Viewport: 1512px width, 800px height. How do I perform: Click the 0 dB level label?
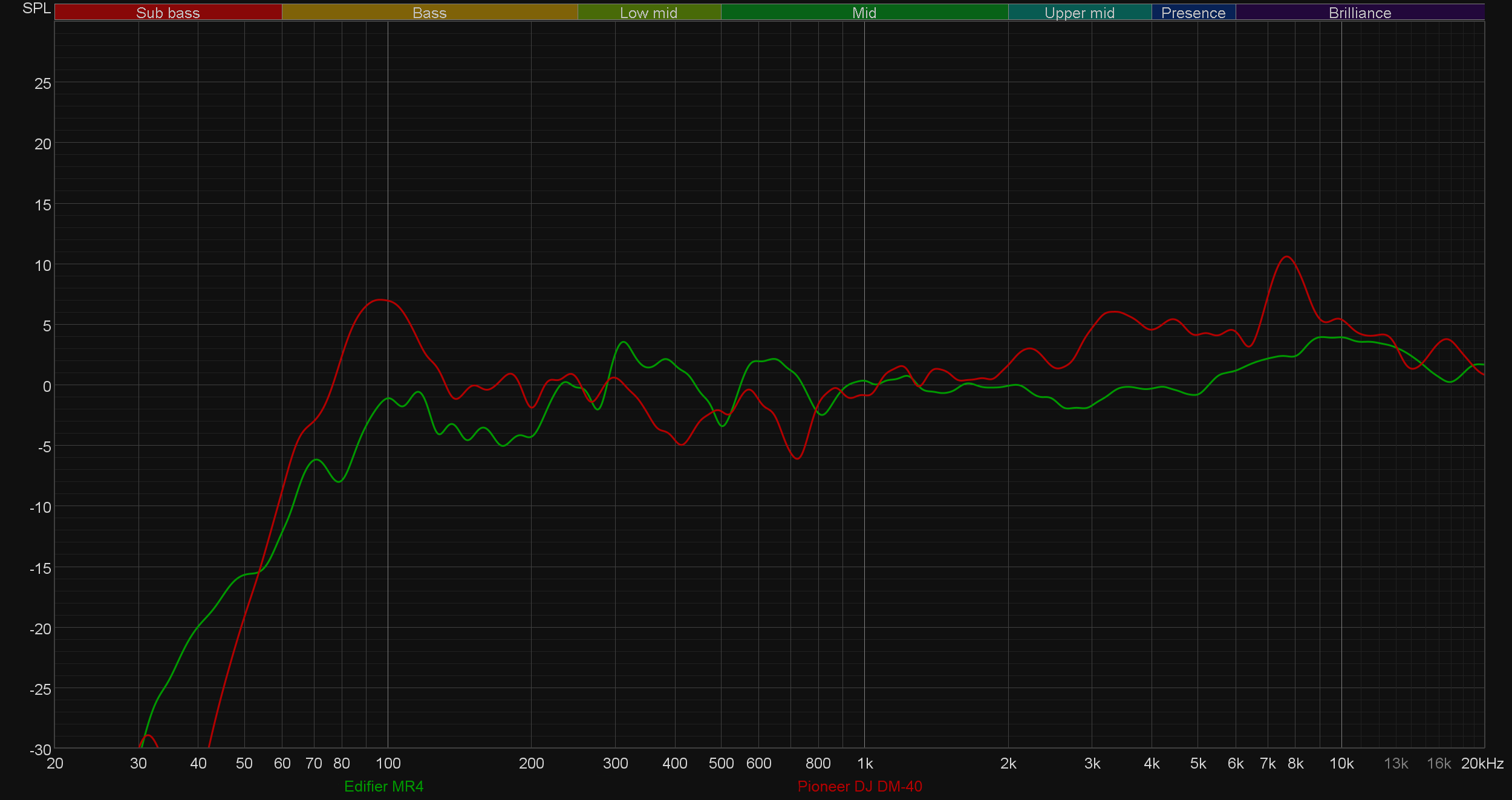pos(47,386)
